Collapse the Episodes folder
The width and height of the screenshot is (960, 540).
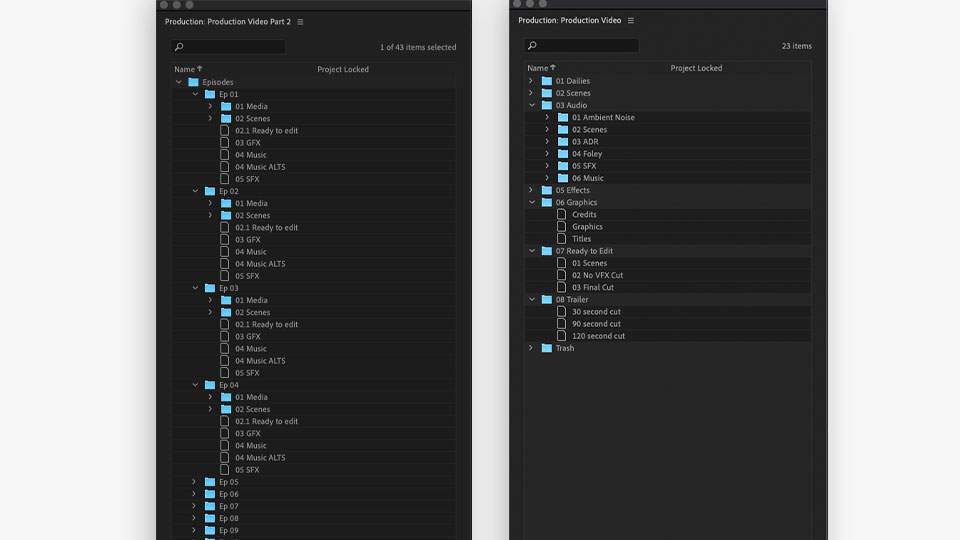(179, 82)
